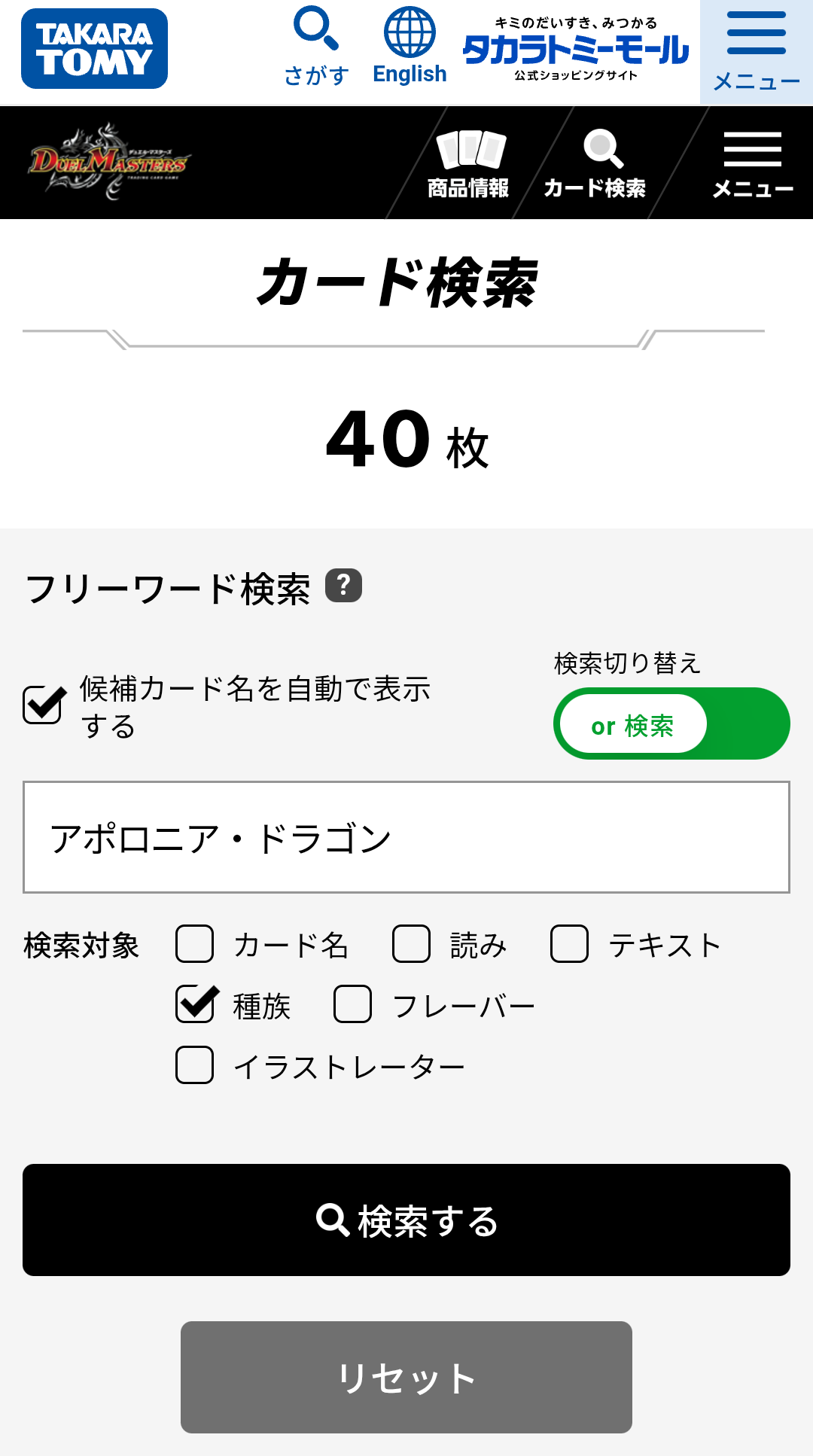Click the Duel Masters logo
Image resolution: width=813 pixels, height=1456 pixels.
click(x=109, y=162)
